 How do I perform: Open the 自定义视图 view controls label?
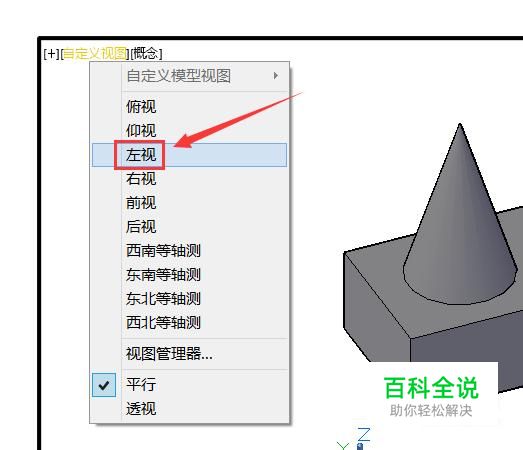95,53
